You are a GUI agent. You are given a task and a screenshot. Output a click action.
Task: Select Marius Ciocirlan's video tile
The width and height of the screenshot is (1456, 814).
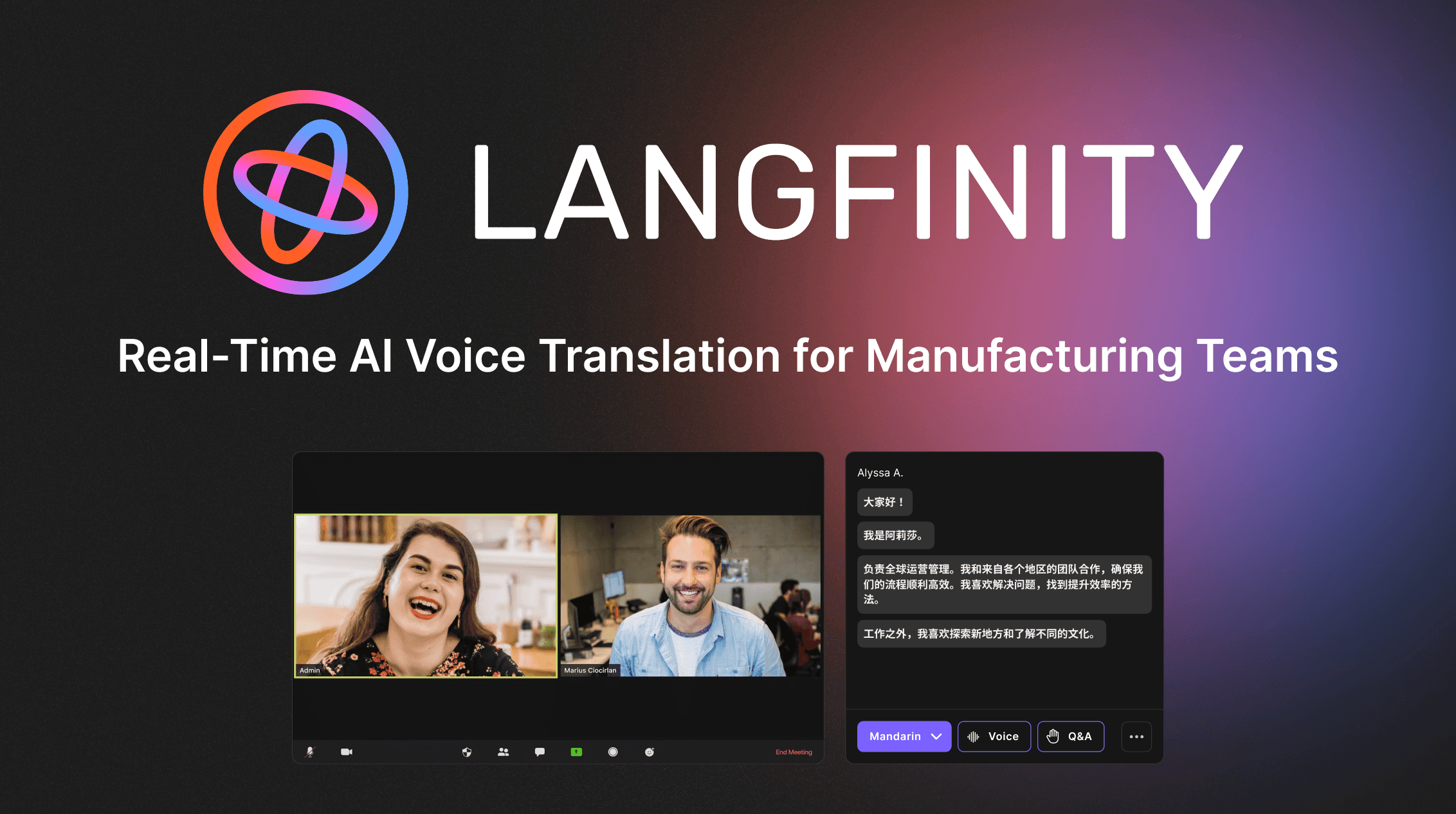tap(690, 595)
